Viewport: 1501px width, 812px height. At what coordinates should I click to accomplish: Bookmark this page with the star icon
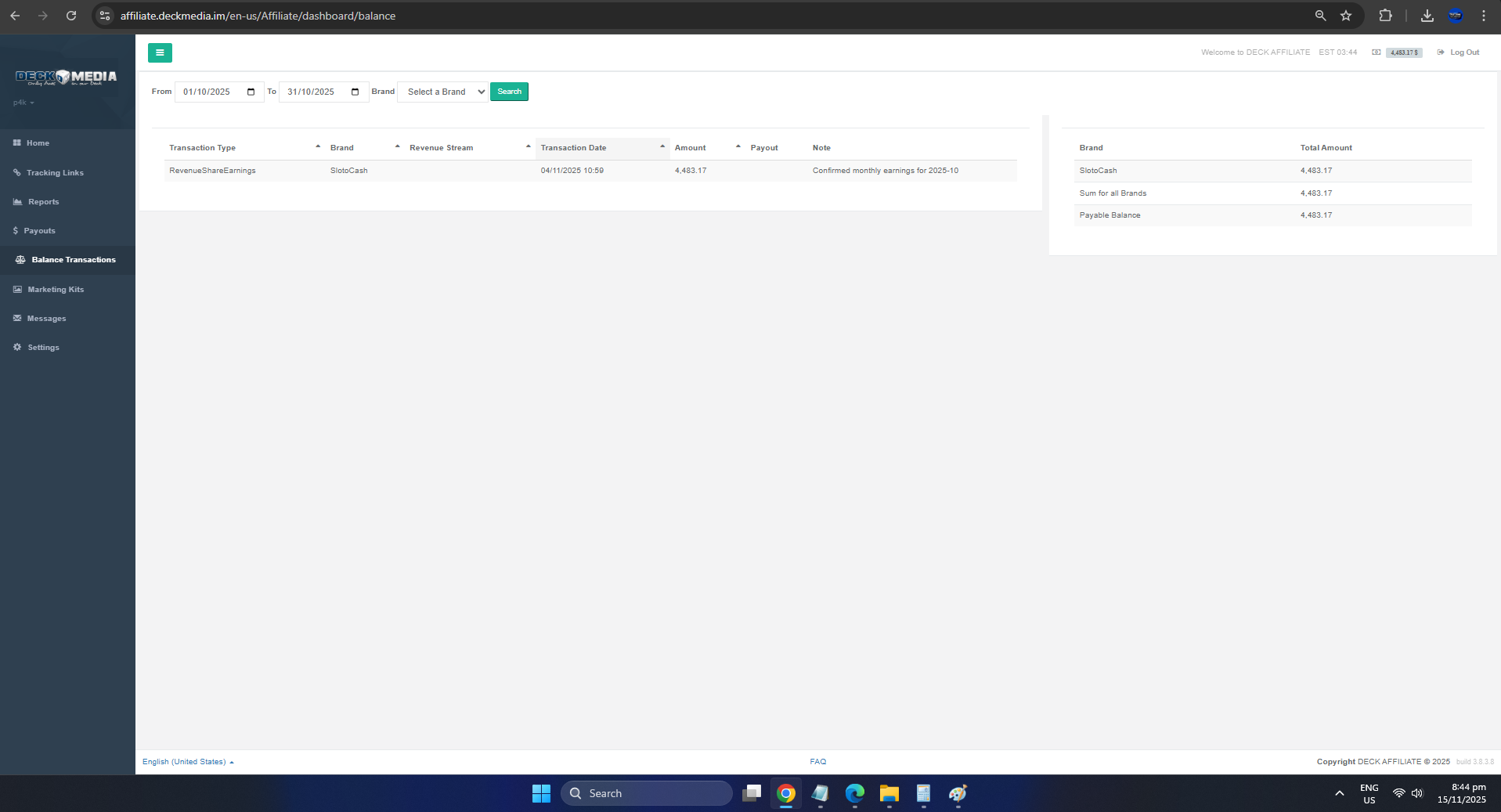1346,16
